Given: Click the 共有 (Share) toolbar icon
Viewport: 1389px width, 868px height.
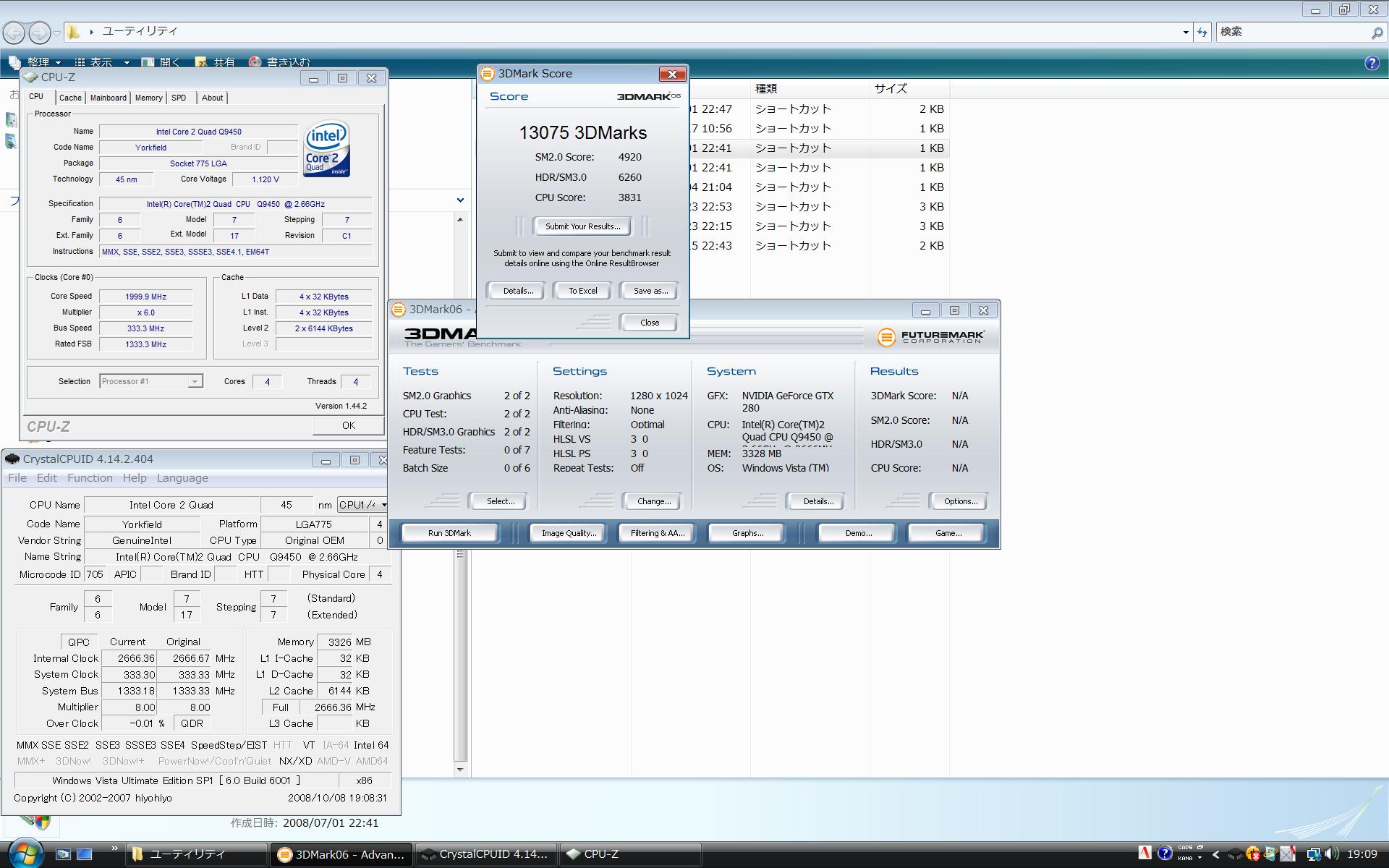Looking at the screenshot, I should pos(201,63).
